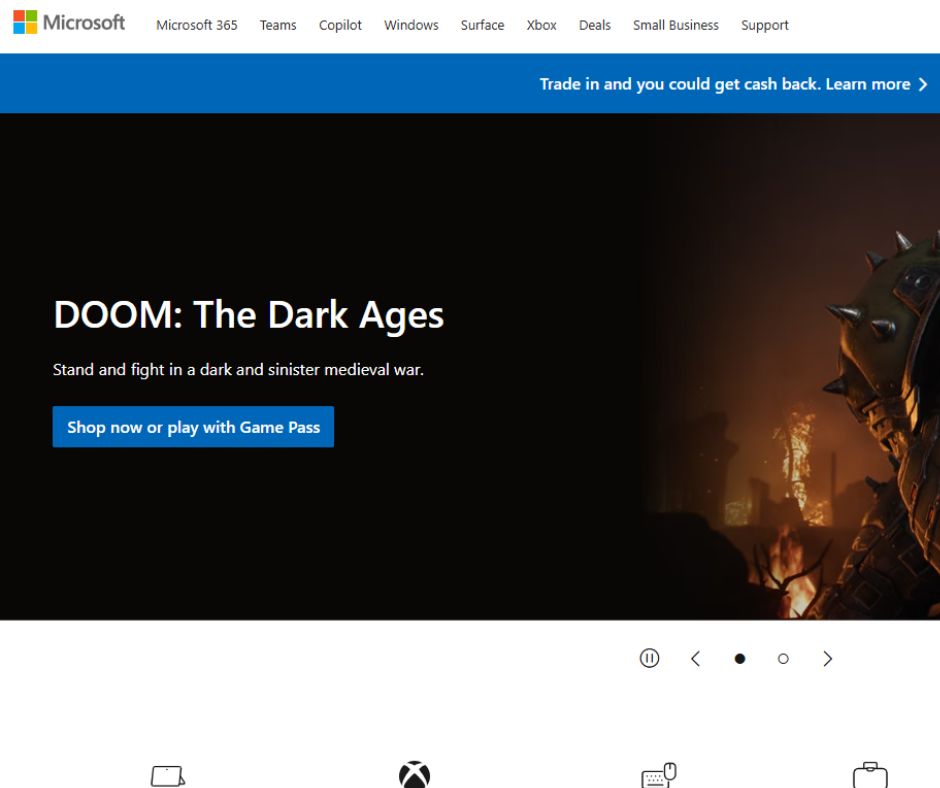Screen dimensions: 940x788
Task: Click the chevron after Learn more
Action: [923, 85]
